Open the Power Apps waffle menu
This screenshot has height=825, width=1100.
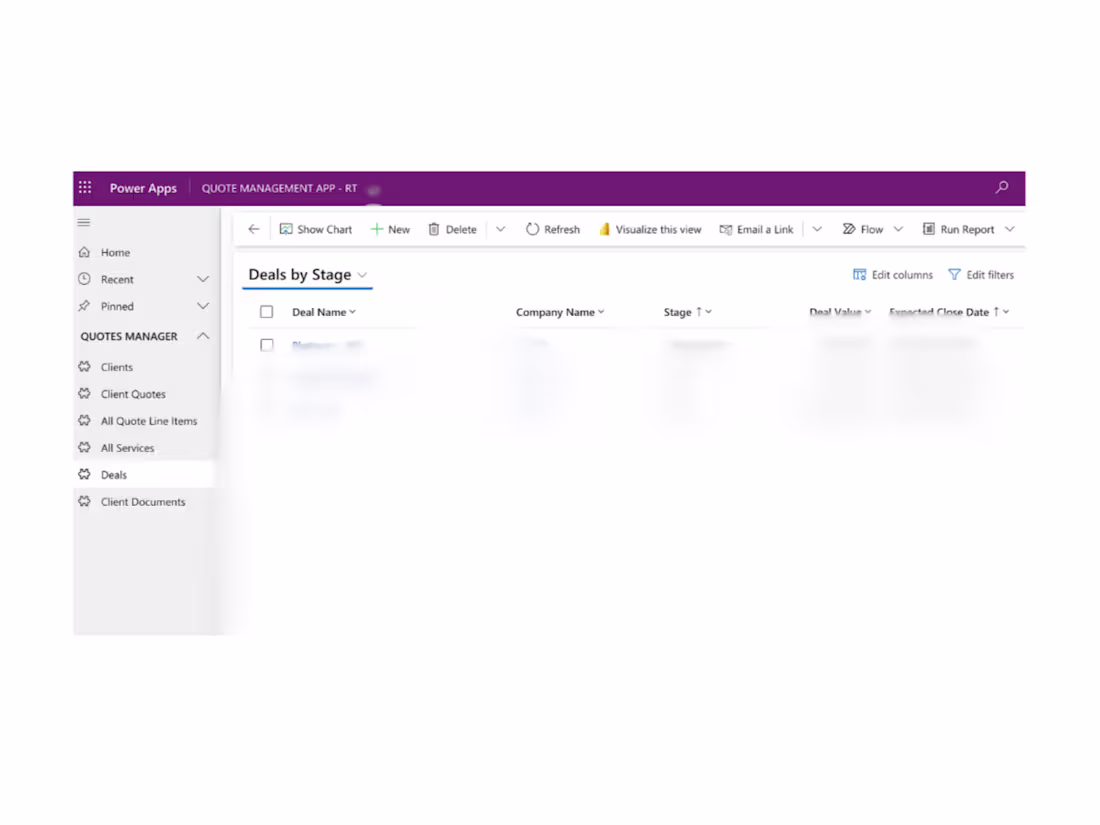pyautogui.click(x=85, y=187)
